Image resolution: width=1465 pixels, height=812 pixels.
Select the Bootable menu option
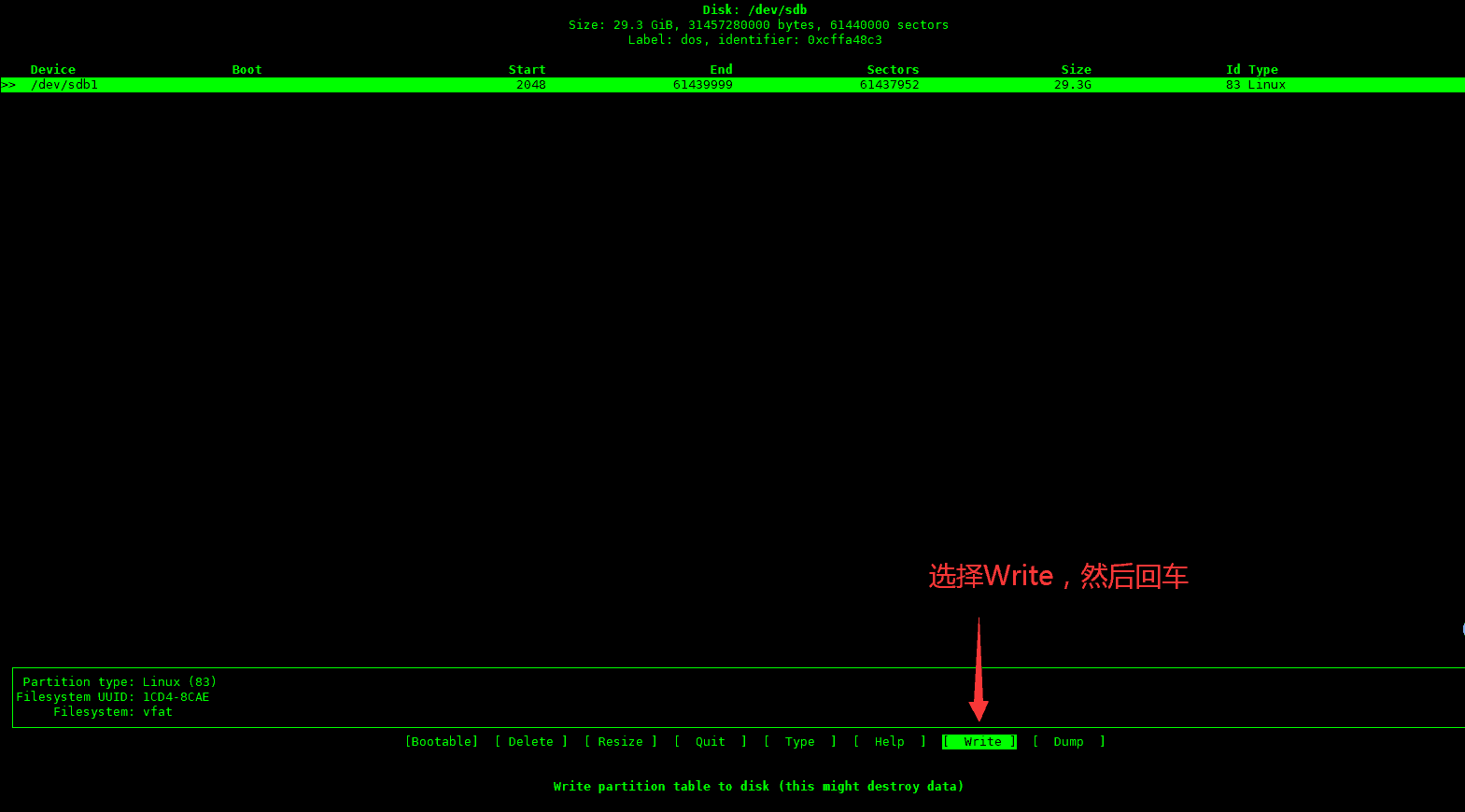coord(442,742)
